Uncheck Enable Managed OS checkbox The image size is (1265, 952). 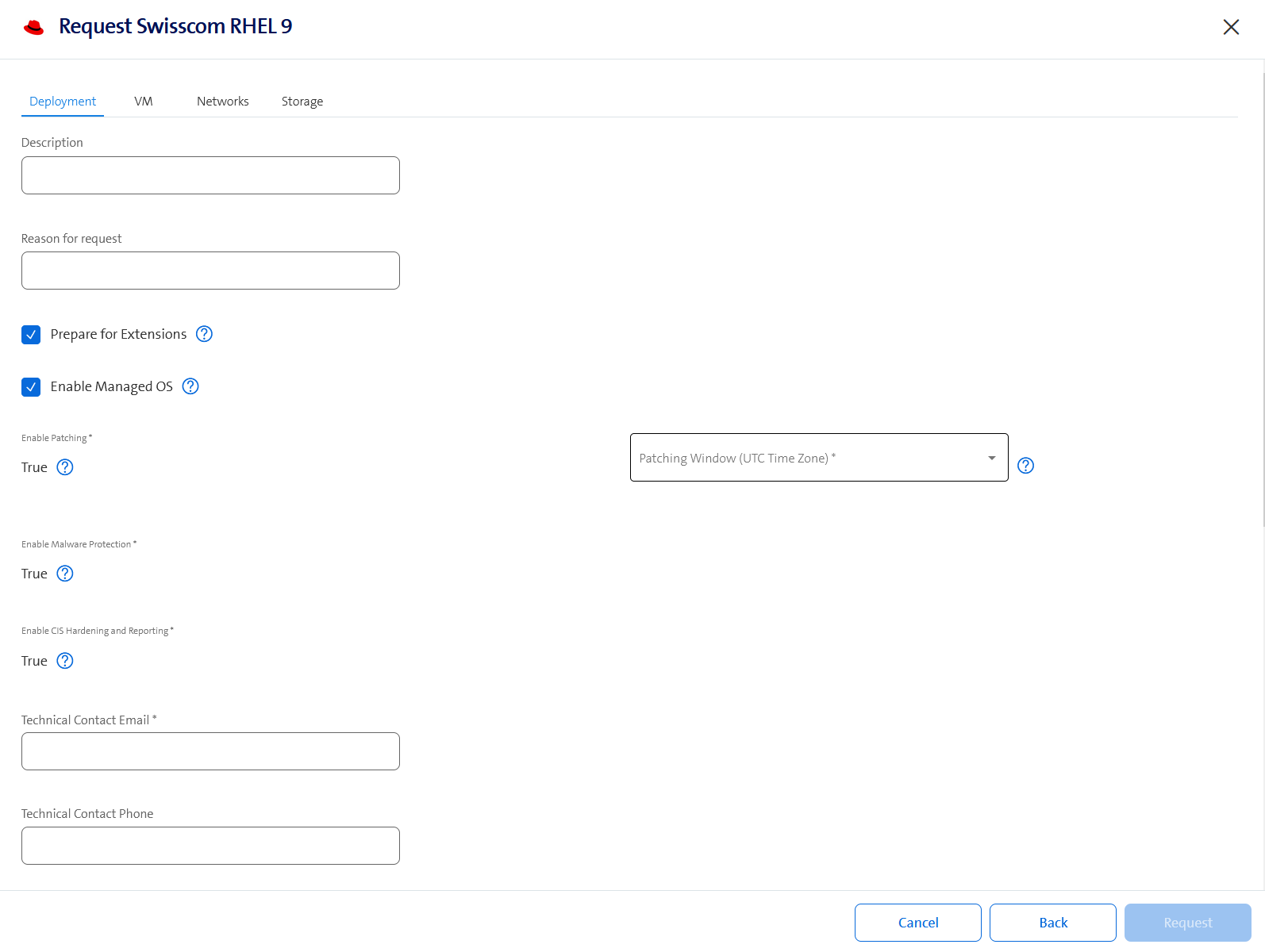click(x=31, y=387)
